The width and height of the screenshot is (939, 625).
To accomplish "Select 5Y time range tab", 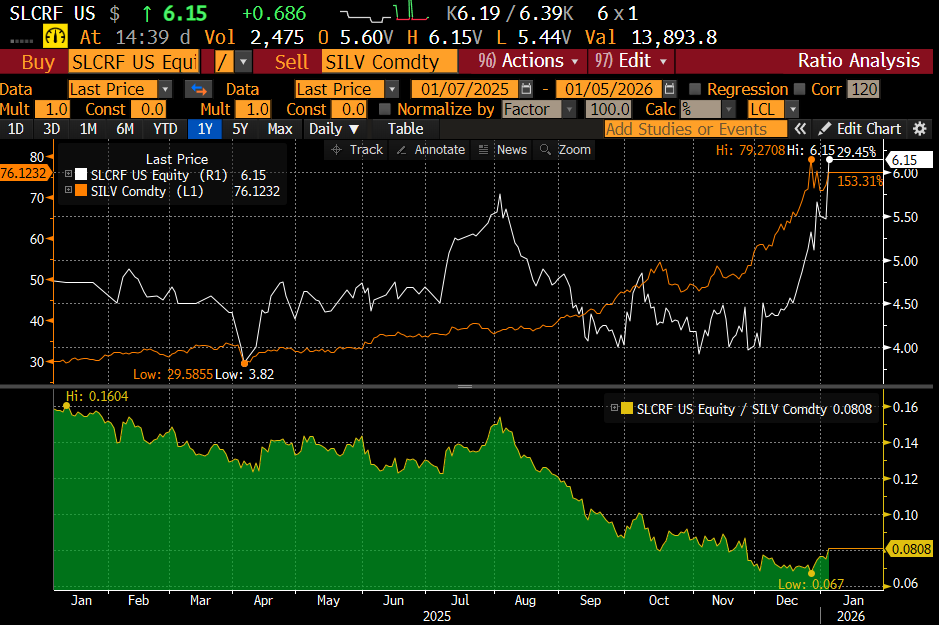I will 240,129.
